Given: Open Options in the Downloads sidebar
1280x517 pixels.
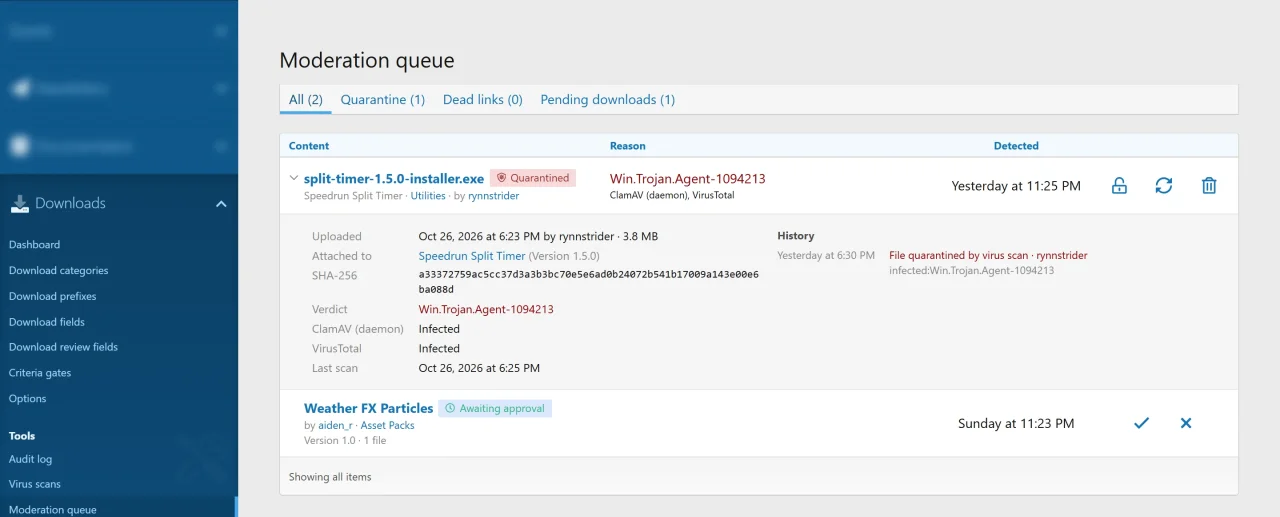Looking at the screenshot, I should click(28, 399).
